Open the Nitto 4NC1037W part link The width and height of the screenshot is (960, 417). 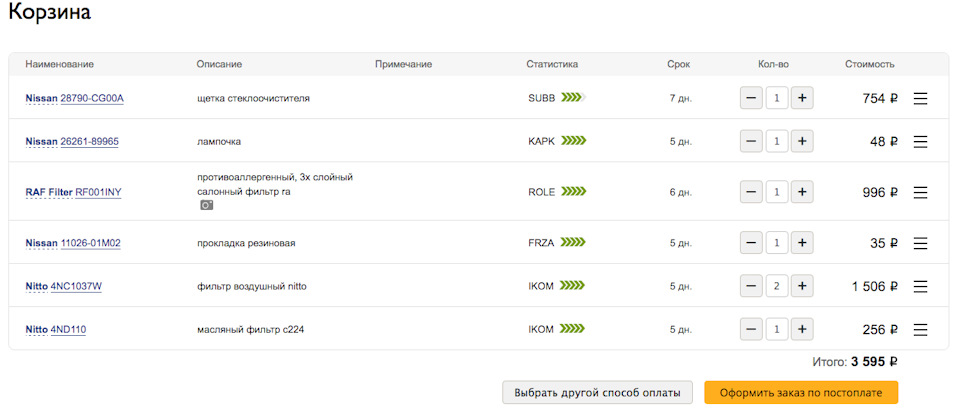[76, 286]
